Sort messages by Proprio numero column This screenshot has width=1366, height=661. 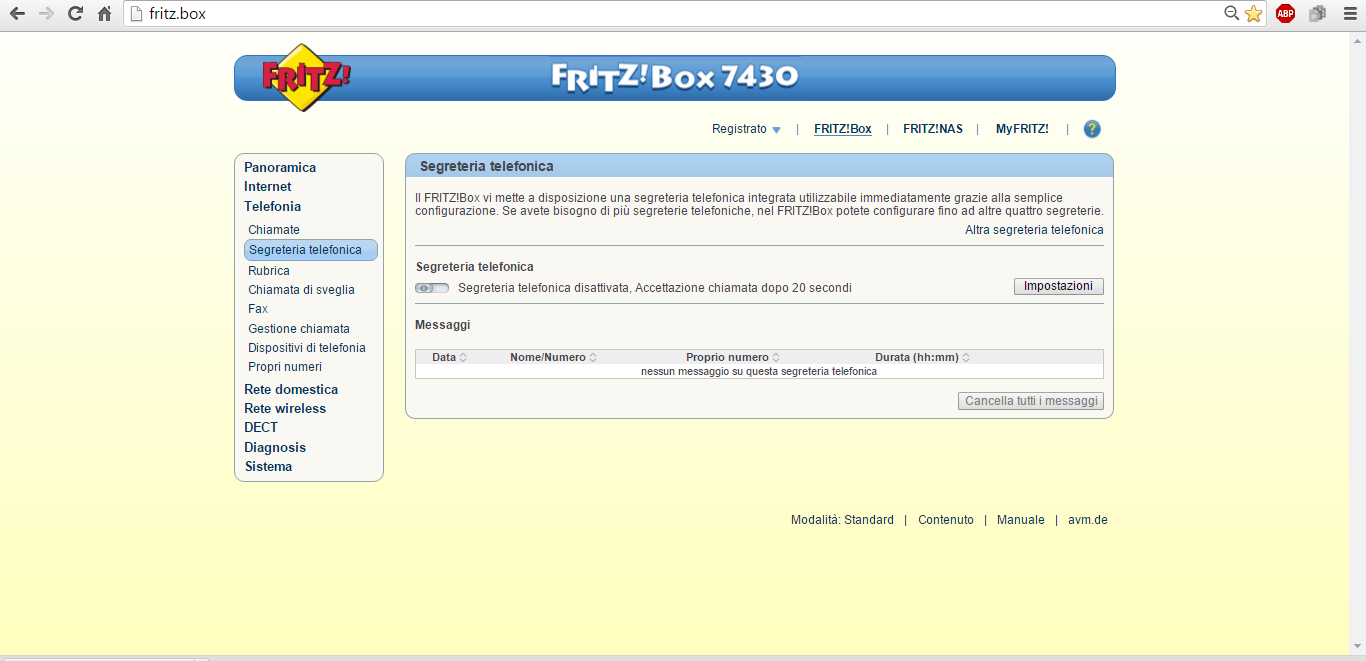733,357
